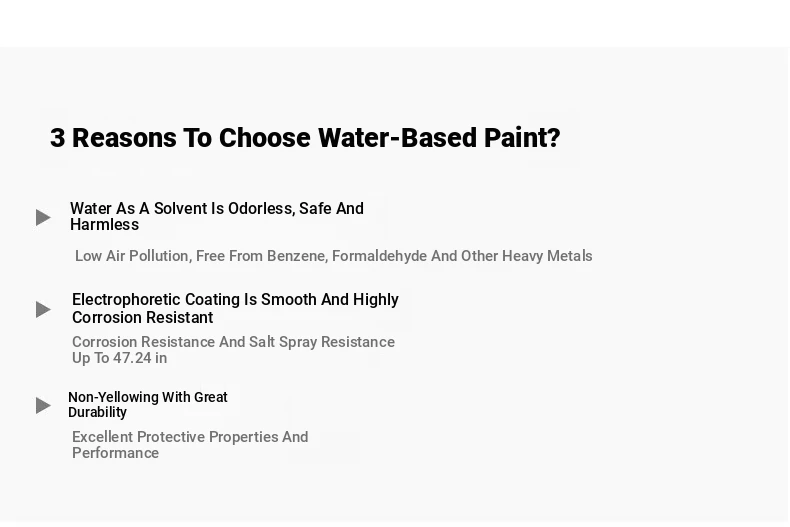Click the word Electrophoretic
790x527 pixels.
(126, 300)
